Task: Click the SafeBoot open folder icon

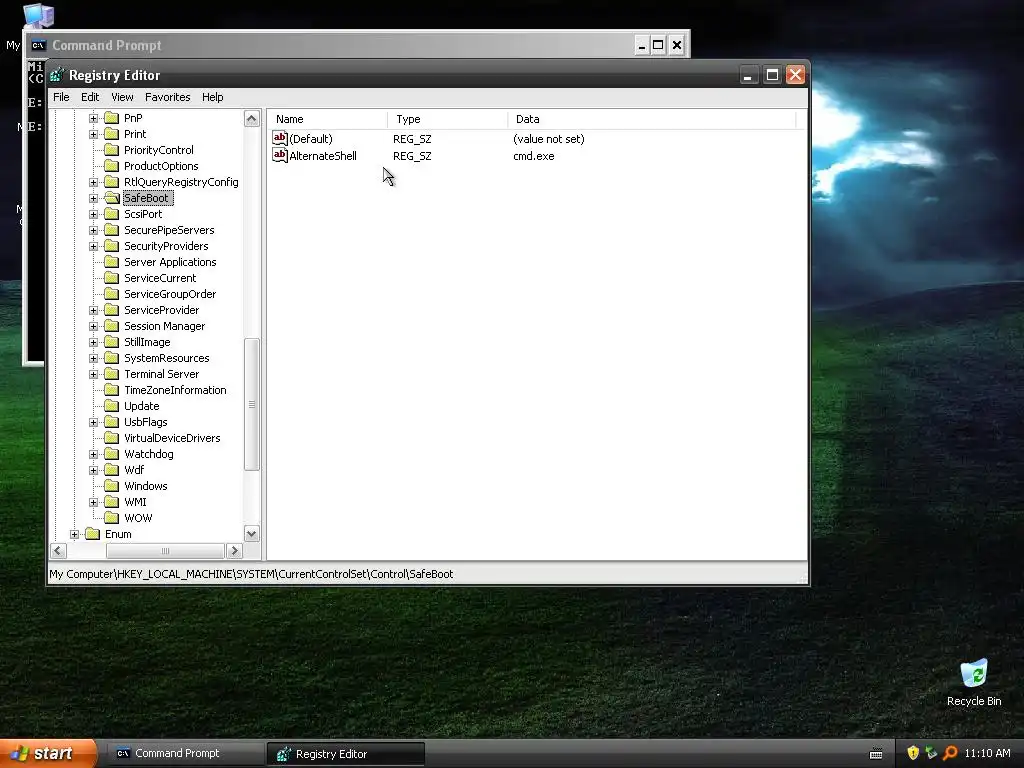Action: click(x=112, y=198)
